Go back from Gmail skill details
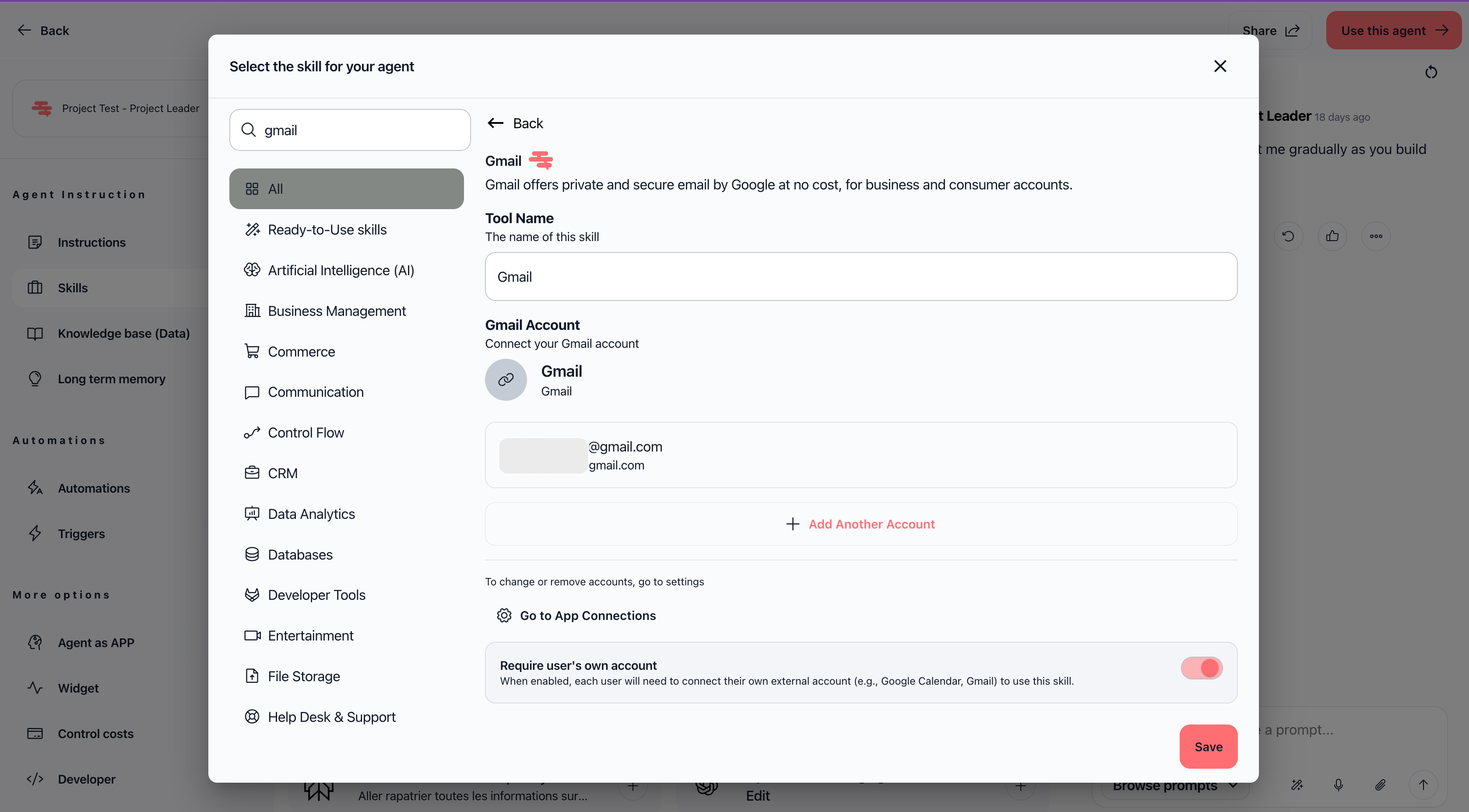Image resolution: width=1469 pixels, height=812 pixels. 515,123
